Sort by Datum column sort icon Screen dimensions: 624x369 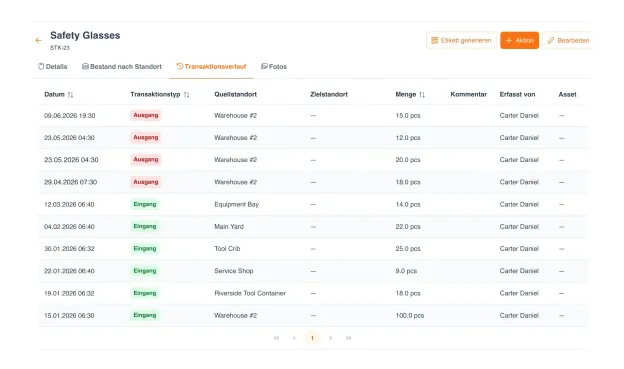(x=70, y=95)
